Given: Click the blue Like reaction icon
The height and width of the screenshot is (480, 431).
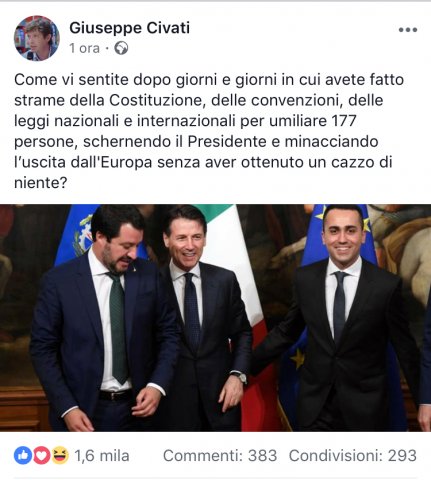Looking at the screenshot, I should click(23, 455).
